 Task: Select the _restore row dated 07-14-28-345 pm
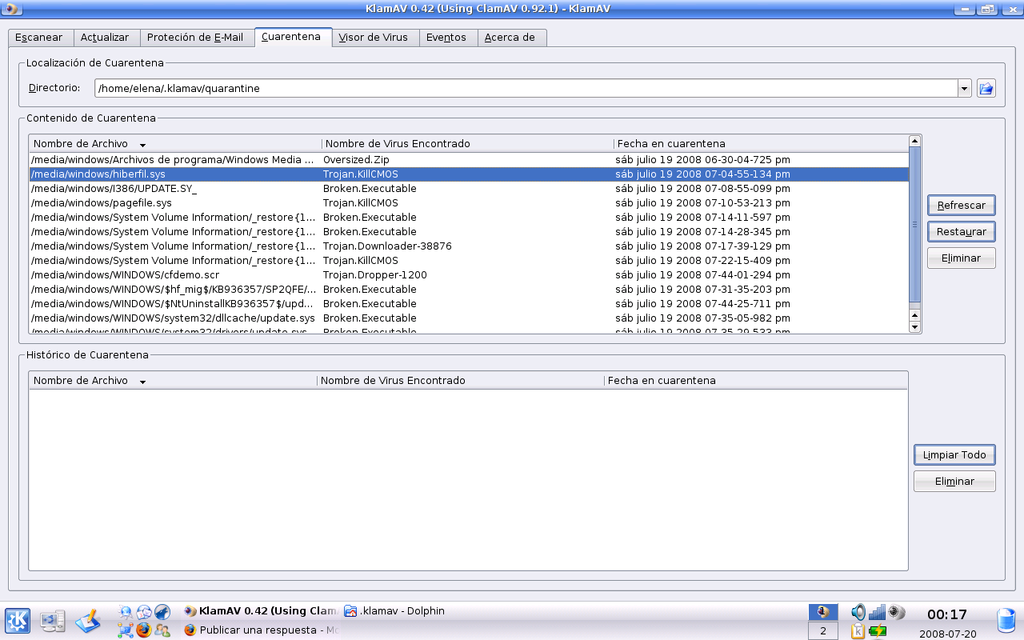[x=469, y=232]
